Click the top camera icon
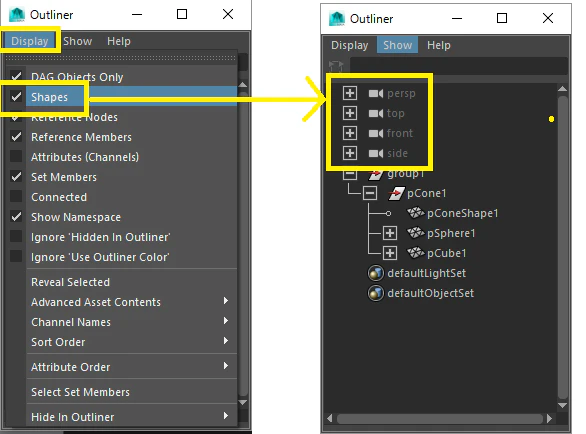This screenshot has height=434, width=586. [x=376, y=113]
